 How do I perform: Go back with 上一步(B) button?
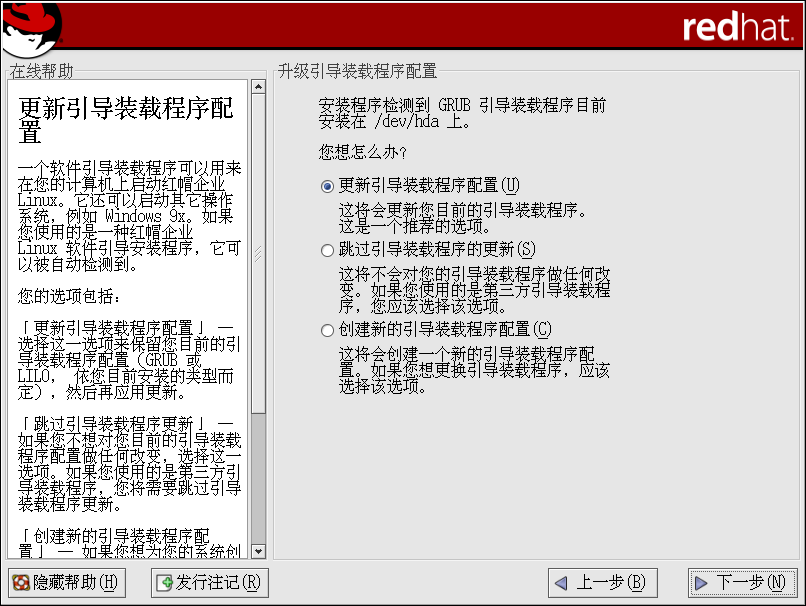pos(602,583)
